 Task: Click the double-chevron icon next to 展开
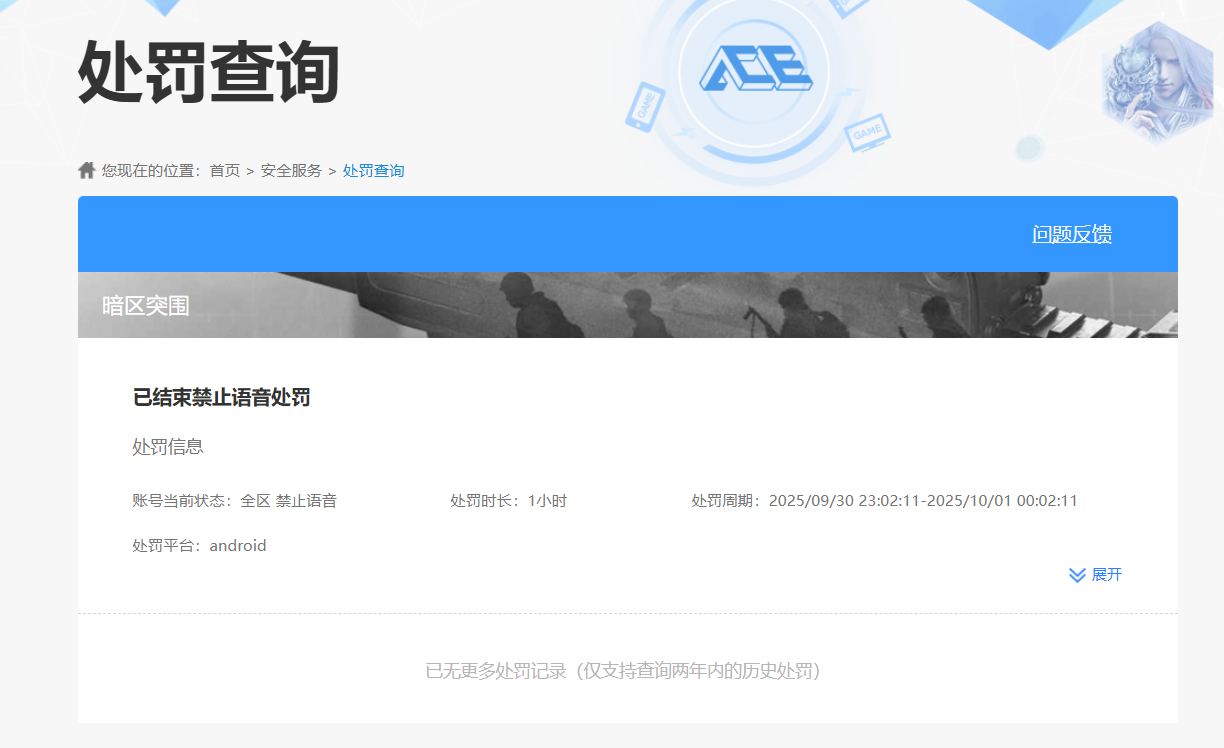coord(1075,574)
